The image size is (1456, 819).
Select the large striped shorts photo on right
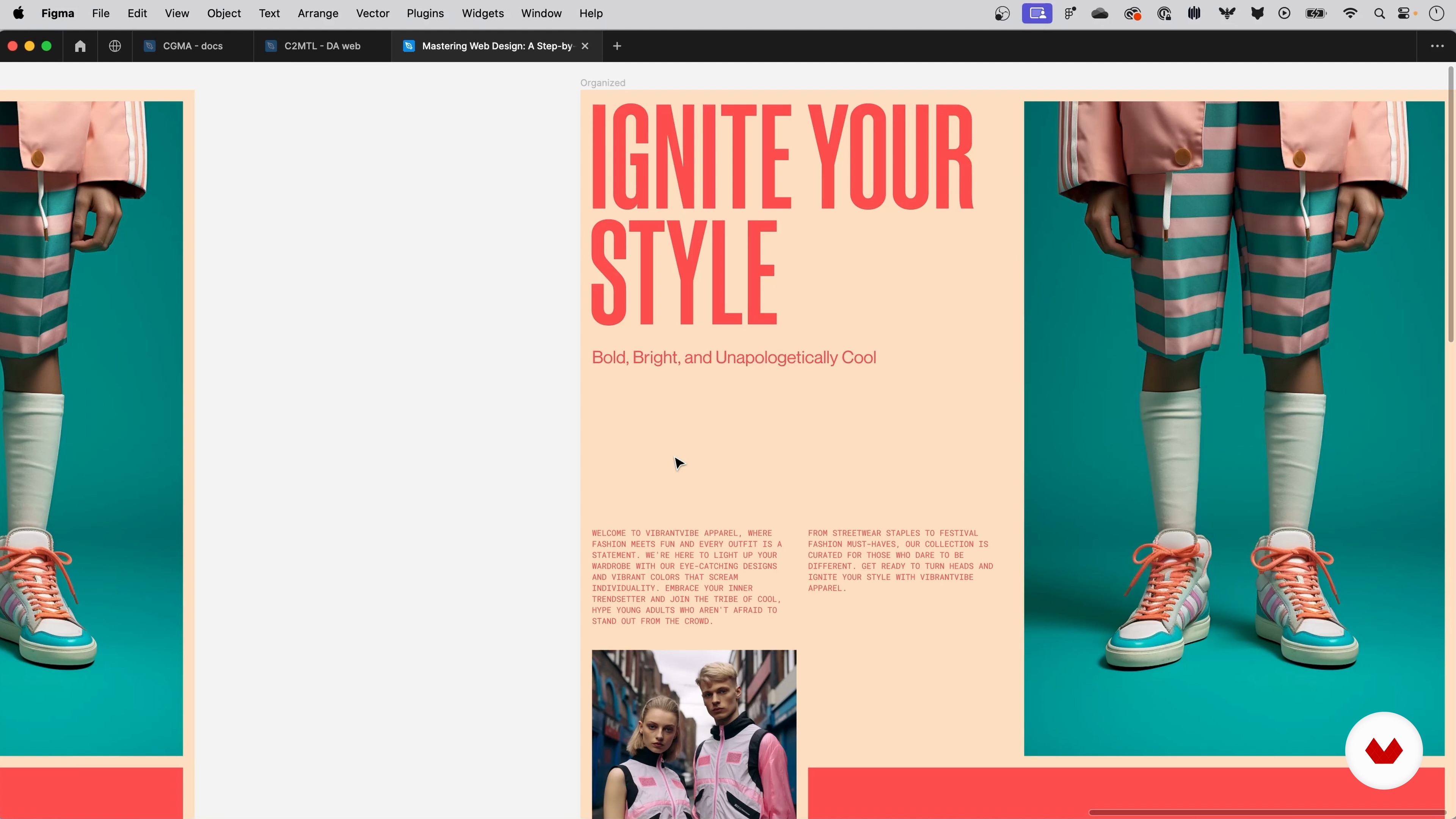click(1234, 428)
